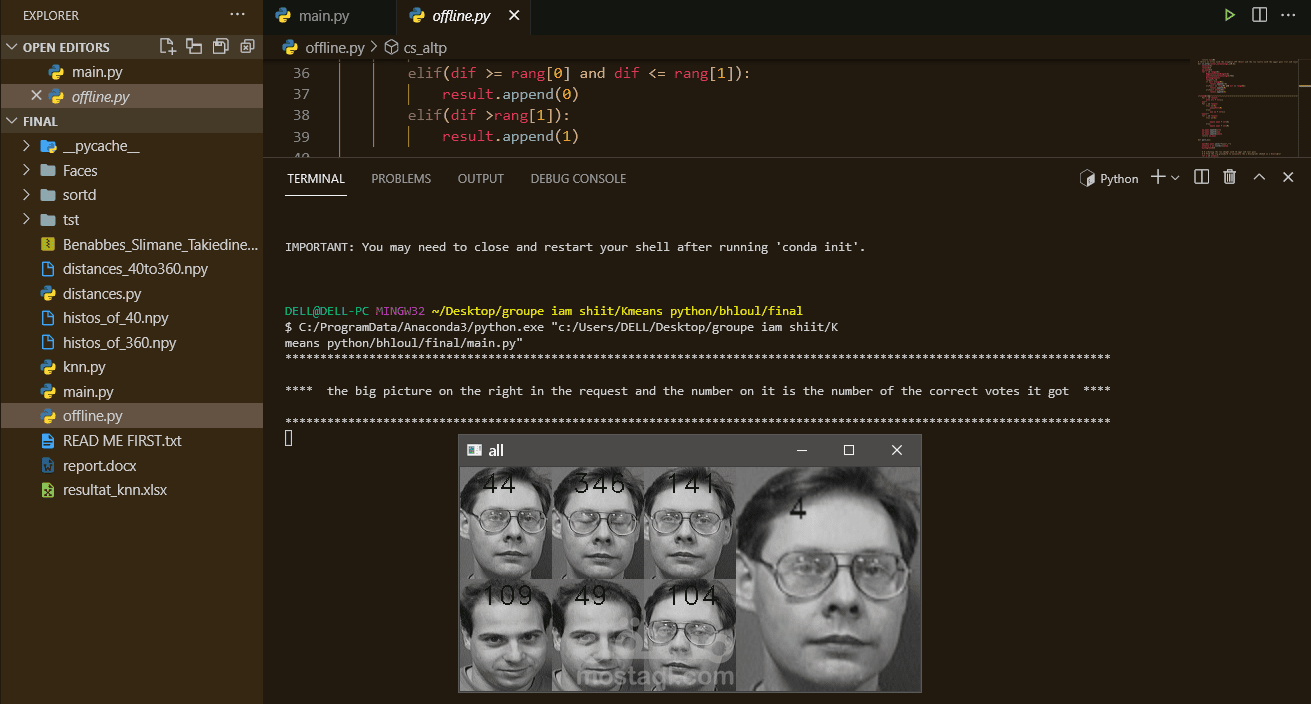Run Python file with play icon
This screenshot has width=1311, height=704.
coord(1230,15)
